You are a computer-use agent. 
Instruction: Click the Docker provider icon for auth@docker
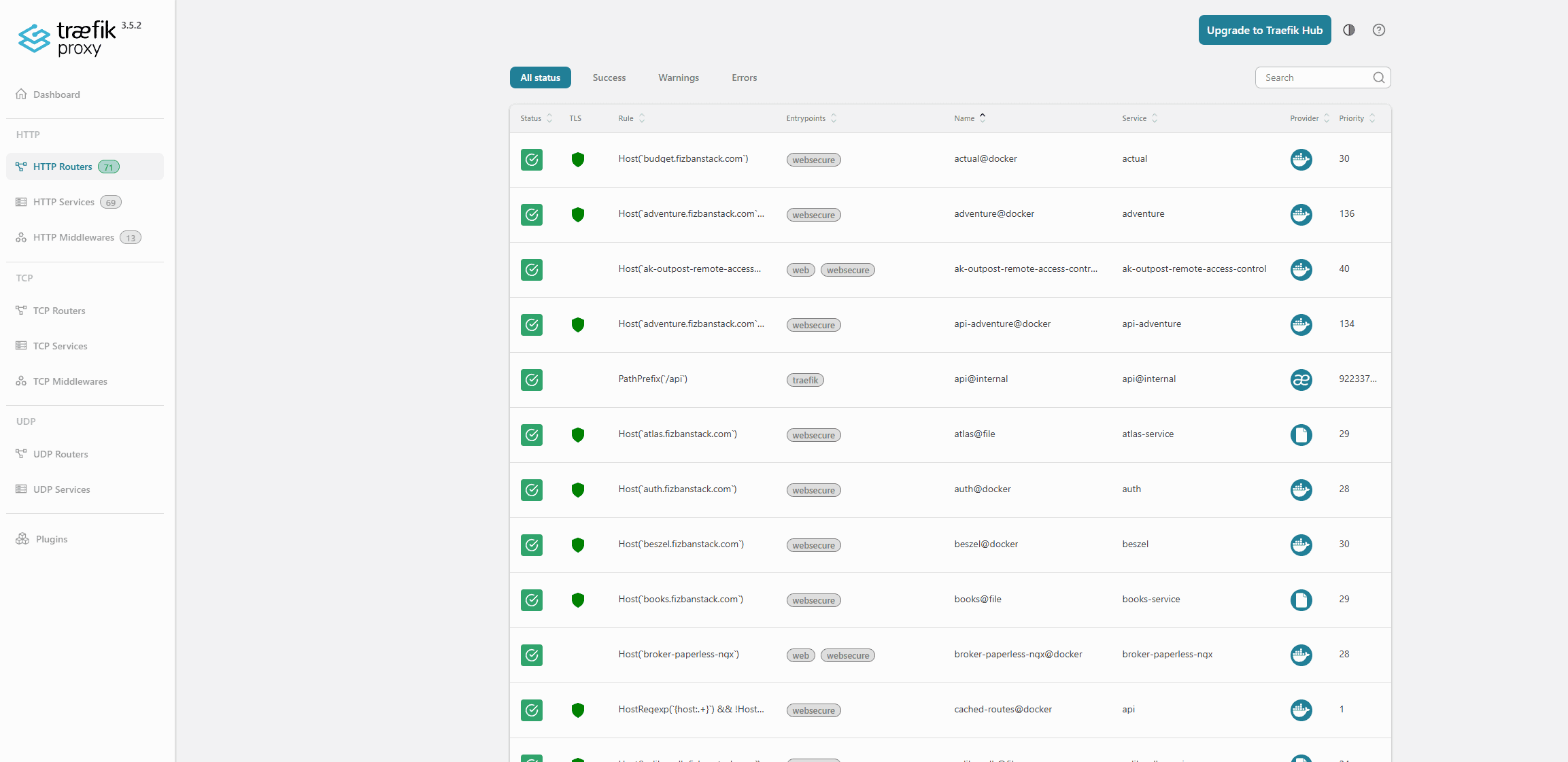(x=1301, y=490)
